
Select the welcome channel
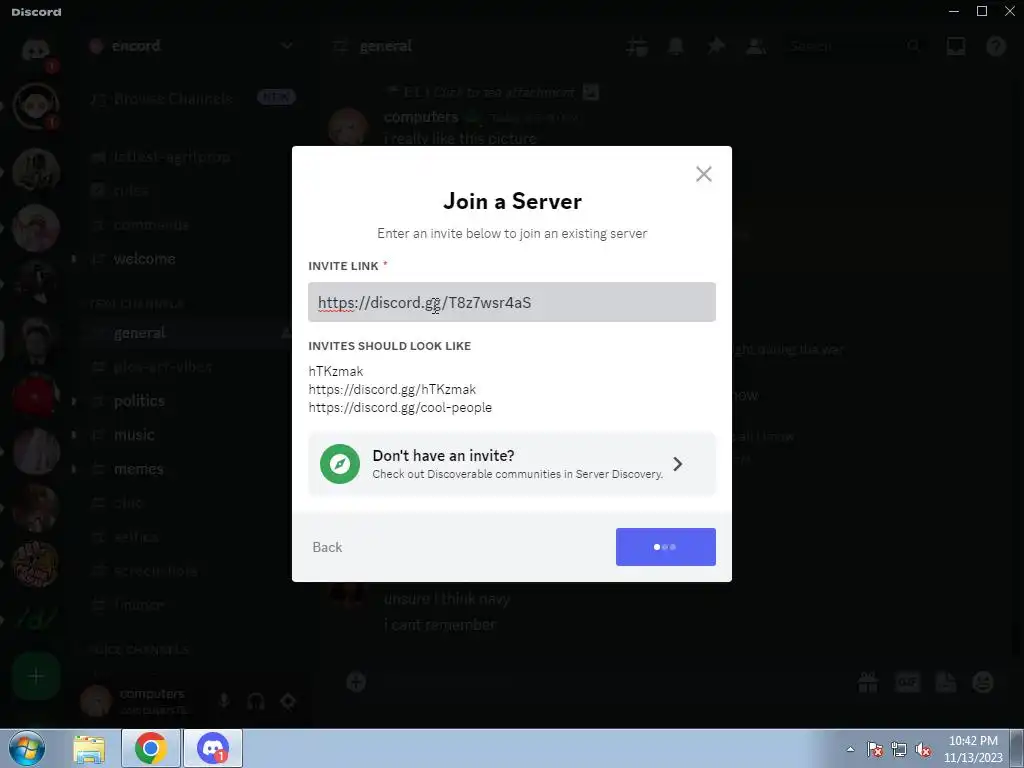144,259
